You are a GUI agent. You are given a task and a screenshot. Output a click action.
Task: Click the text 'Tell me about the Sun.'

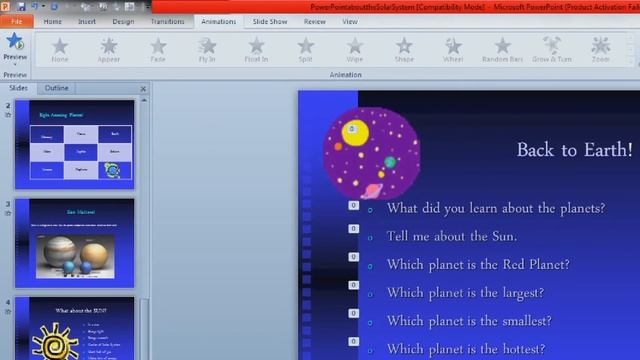[x=452, y=236]
